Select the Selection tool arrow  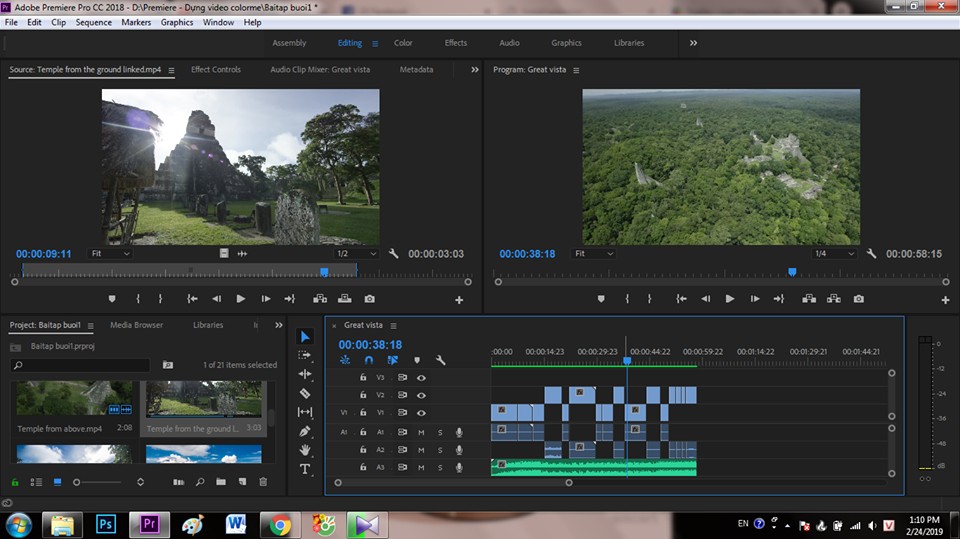[305, 336]
